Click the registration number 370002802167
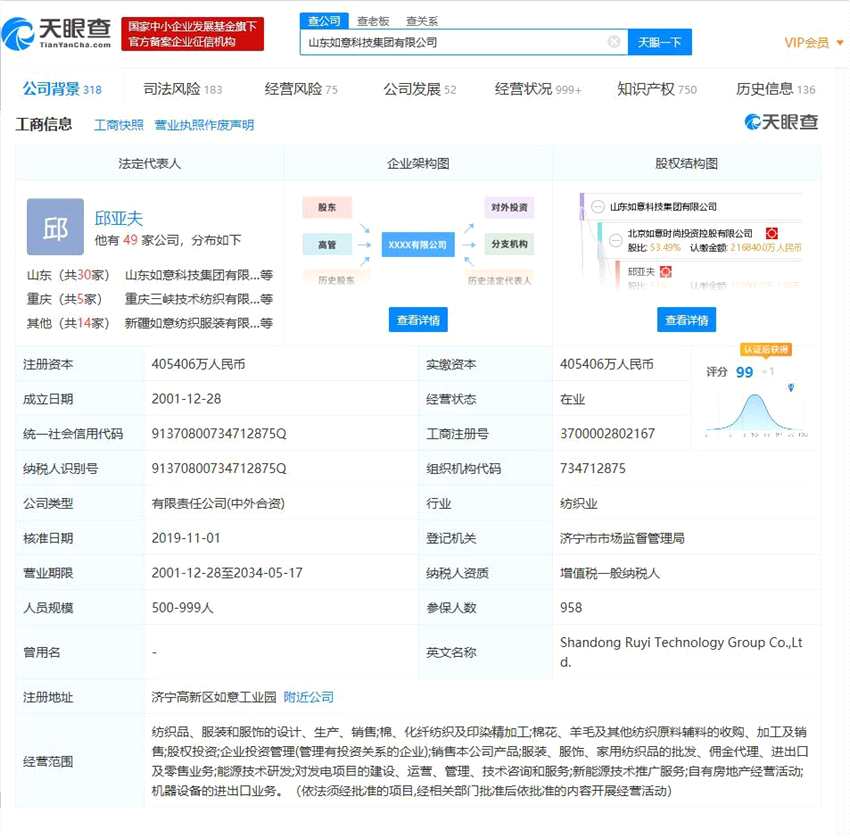The width and height of the screenshot is (850, 838). point(607,434)
